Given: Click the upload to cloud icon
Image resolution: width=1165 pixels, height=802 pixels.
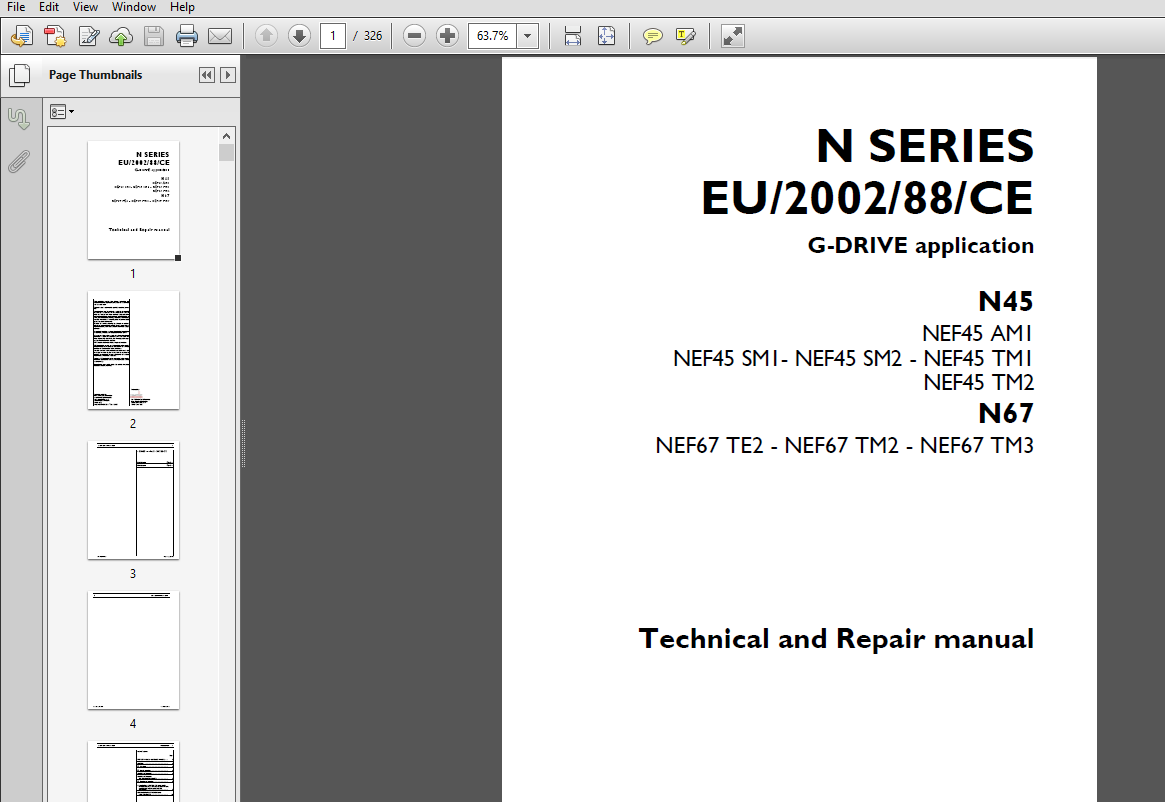Looking at the screenshot, I should pyautogui.click(x=120, y=36).
